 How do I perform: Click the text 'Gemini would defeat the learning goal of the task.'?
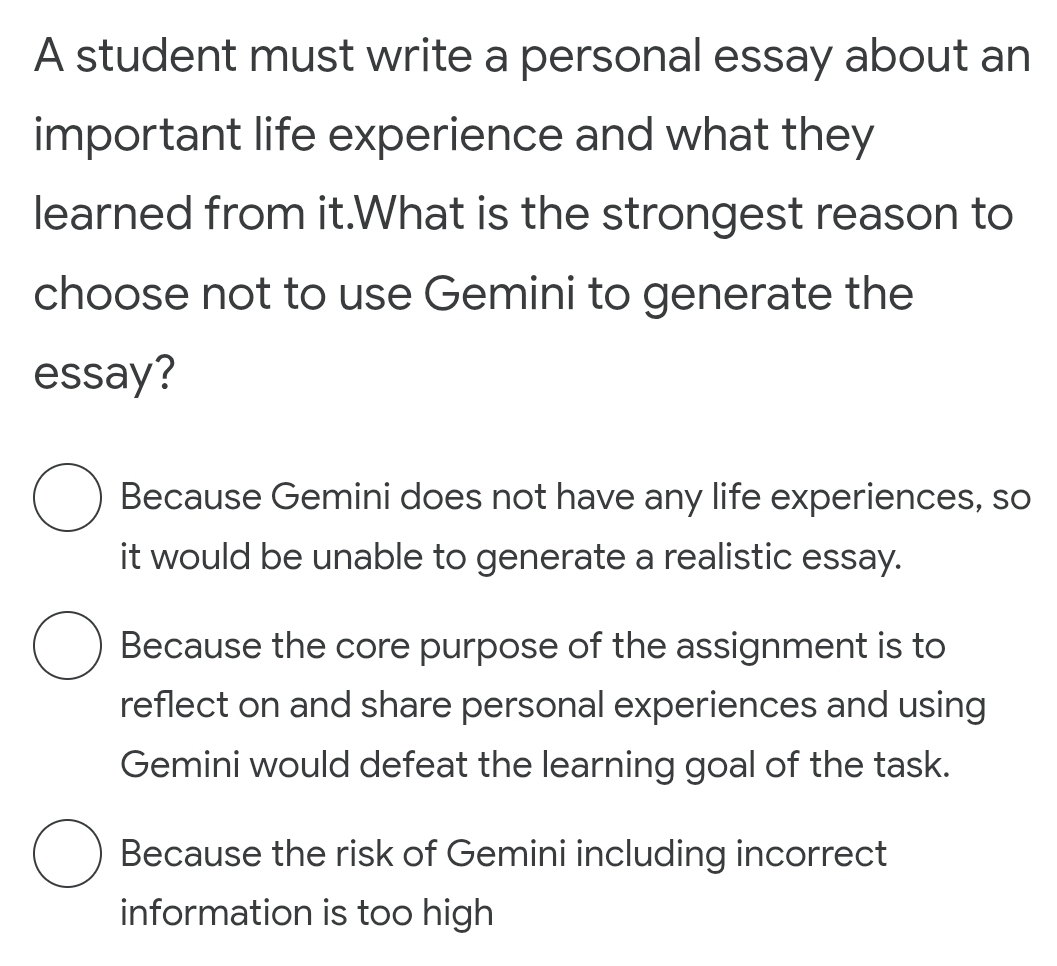[534, 765]
